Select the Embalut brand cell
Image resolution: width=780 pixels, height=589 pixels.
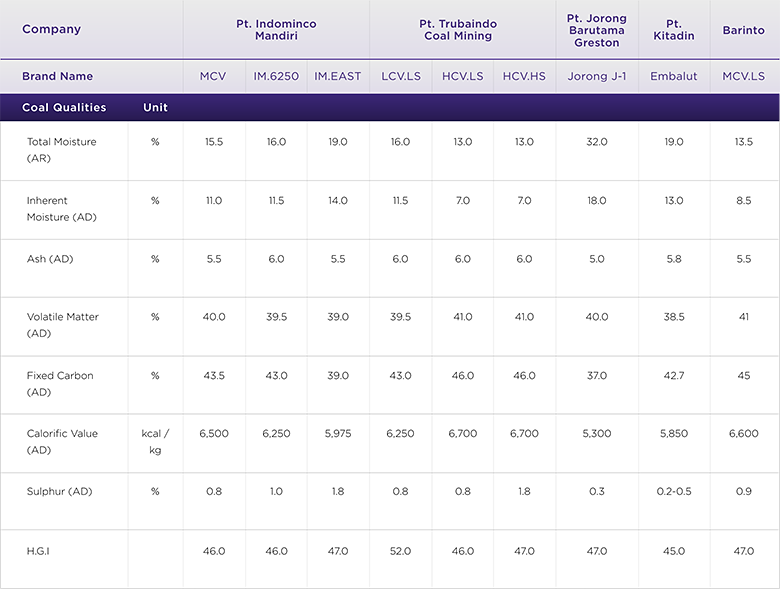[674, 76]
